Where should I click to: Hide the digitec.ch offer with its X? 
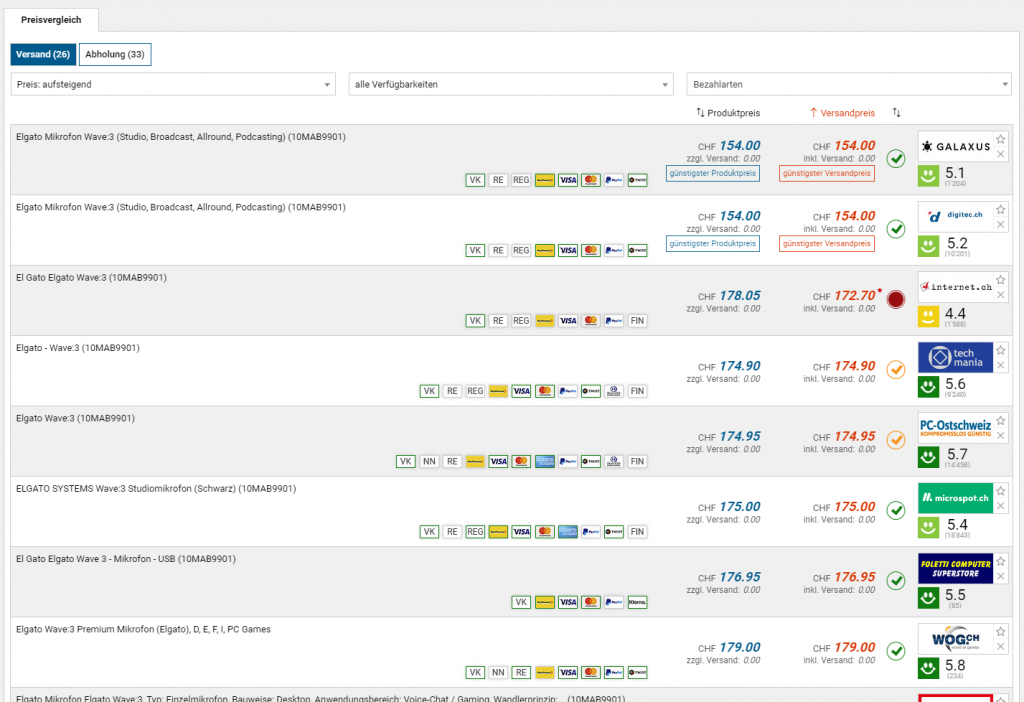(x=1000, y=225)
